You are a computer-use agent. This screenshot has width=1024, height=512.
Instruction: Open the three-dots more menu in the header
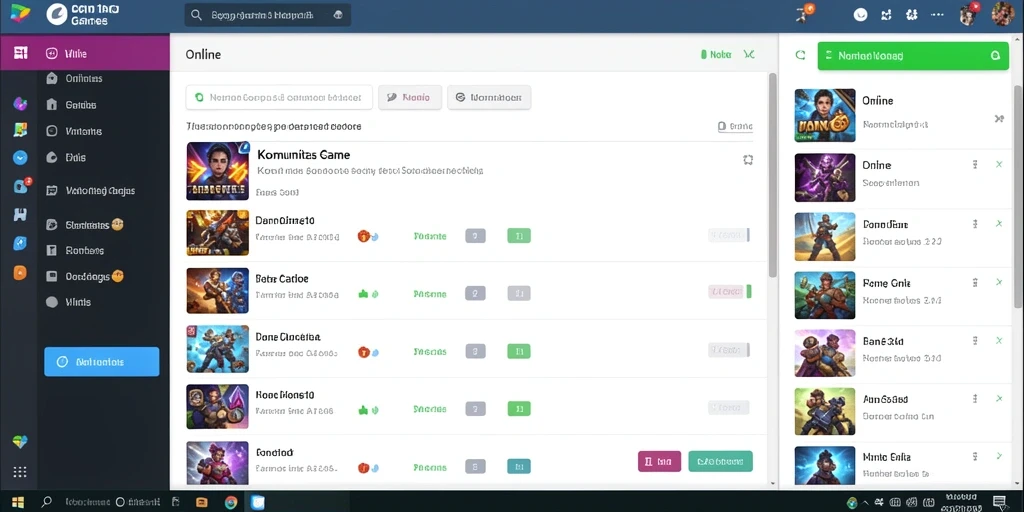coord(937,14)
